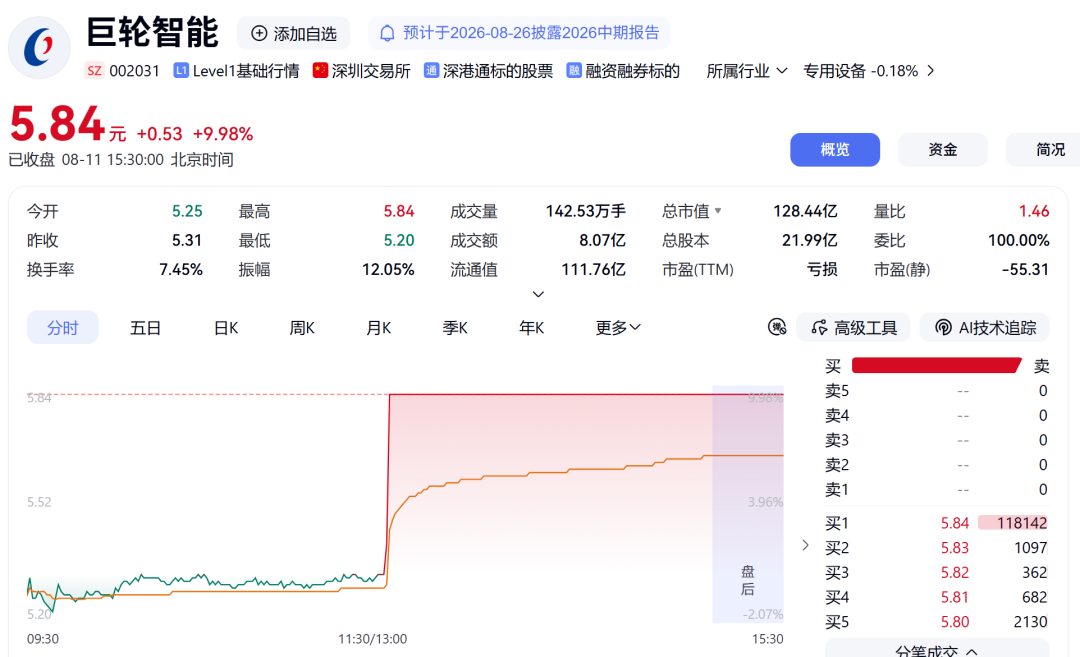Viewport: 1080px width, 657px height.
Task: Switch to 简况 tab
Action: pyautogui.click(x=1043, y=149)
